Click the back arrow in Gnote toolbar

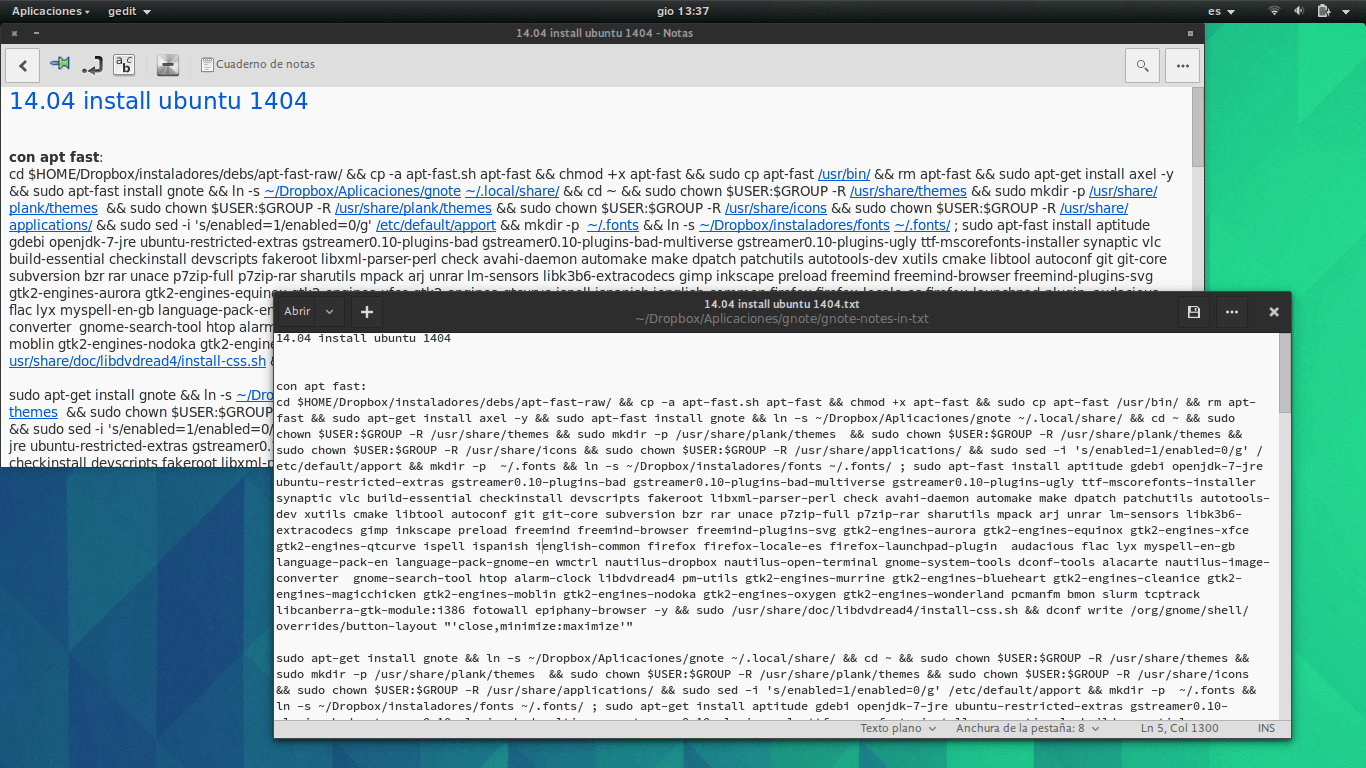[23, 65]
